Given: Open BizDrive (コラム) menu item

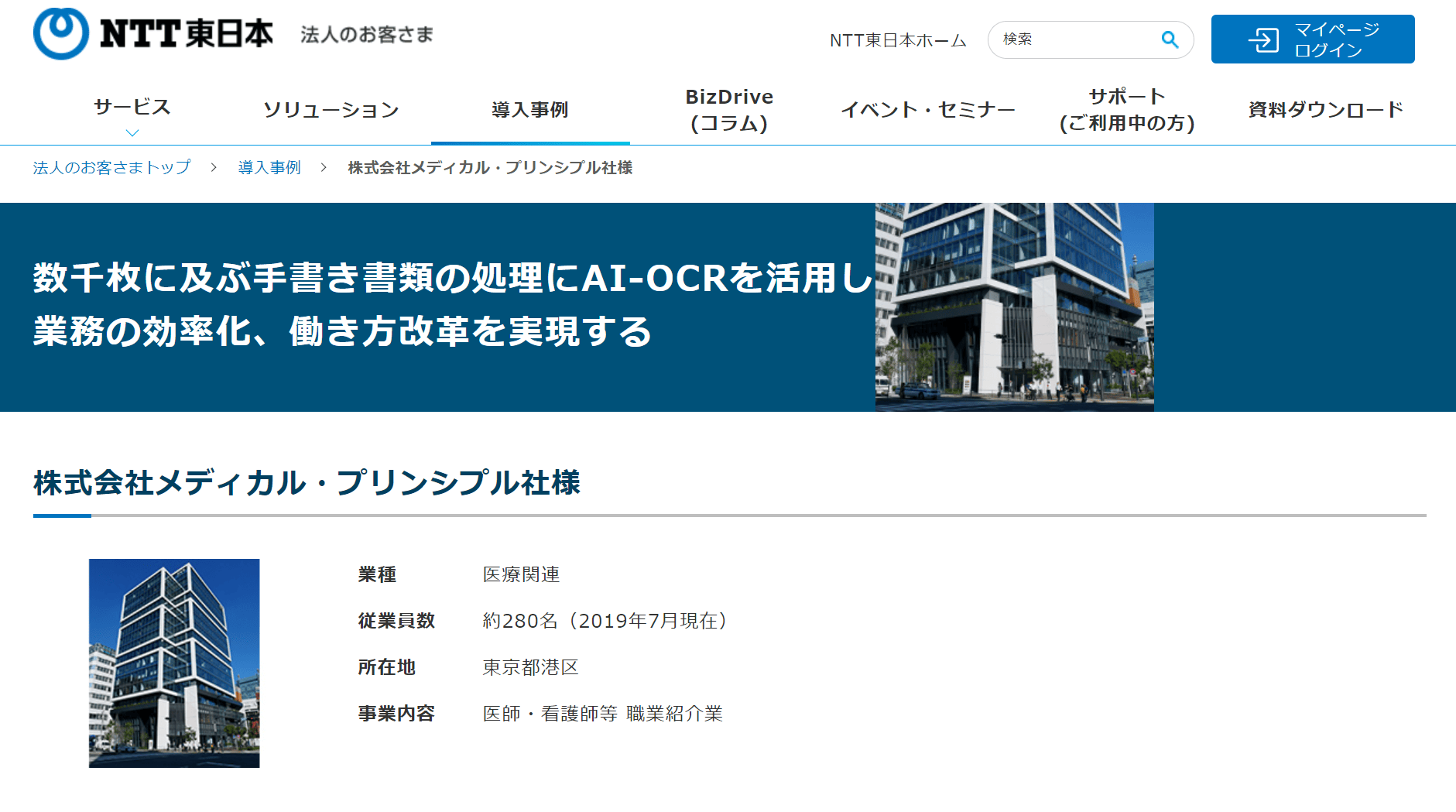Looking at the screenshot, I should click(729, 110).
